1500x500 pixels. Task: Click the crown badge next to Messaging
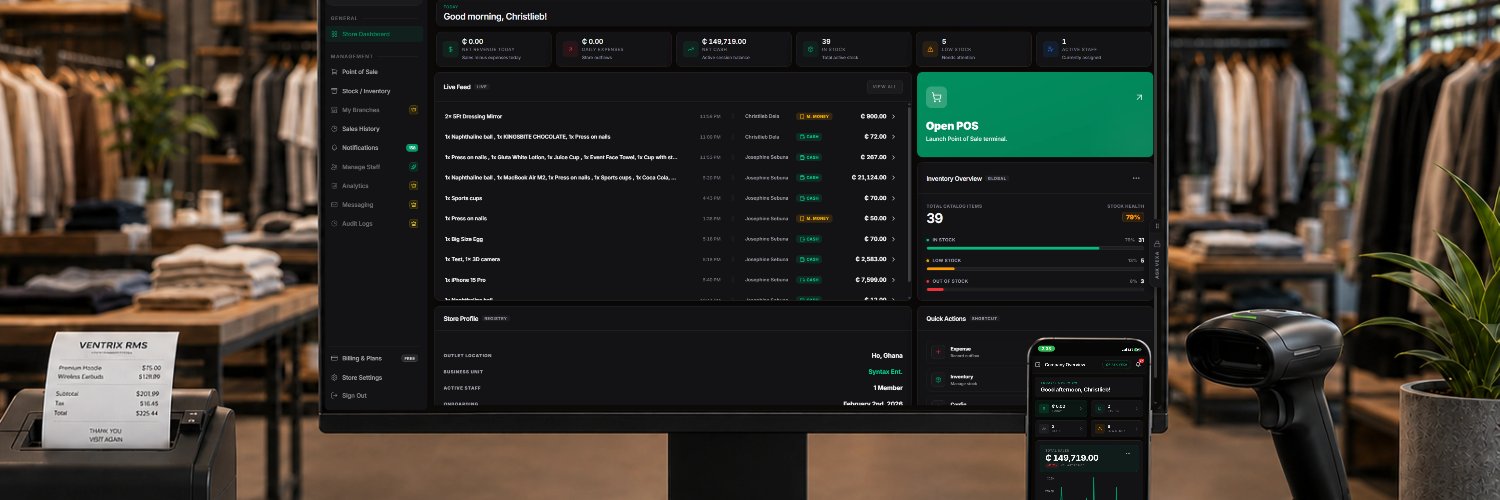tap(413, 205)
